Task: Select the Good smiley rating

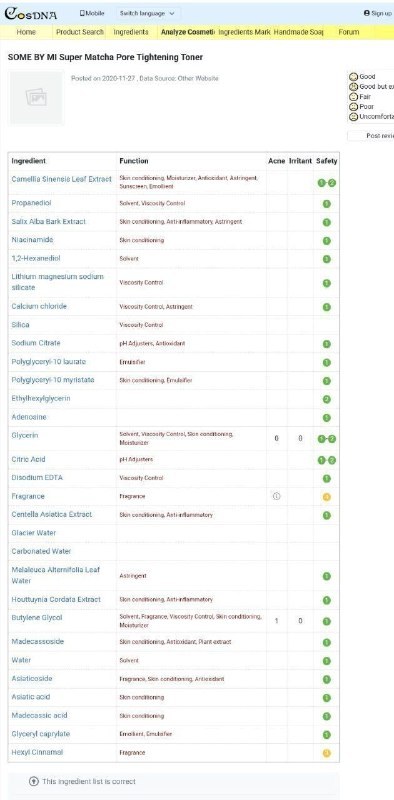Action: [x=353, y=77]
